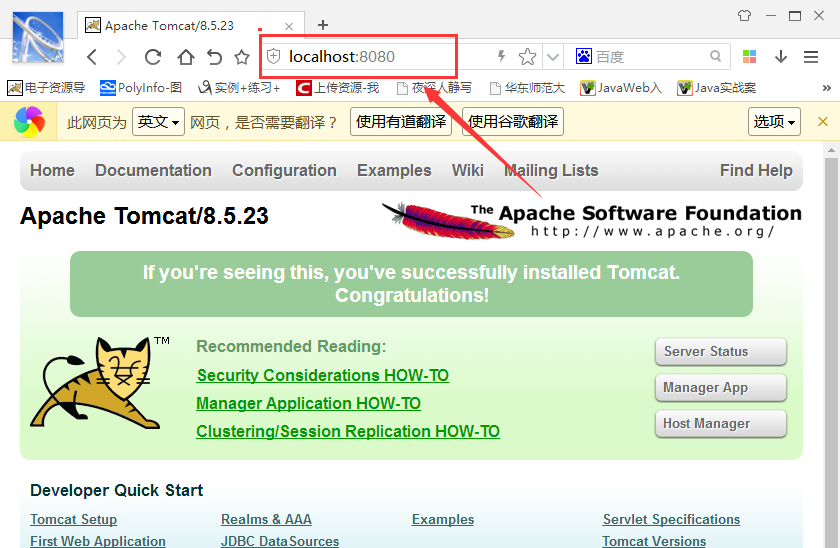Image resolution: width=840 pixels, height=548 pixels.
Task: Open the browser home page icon
Action: click(x=185, y=57)
